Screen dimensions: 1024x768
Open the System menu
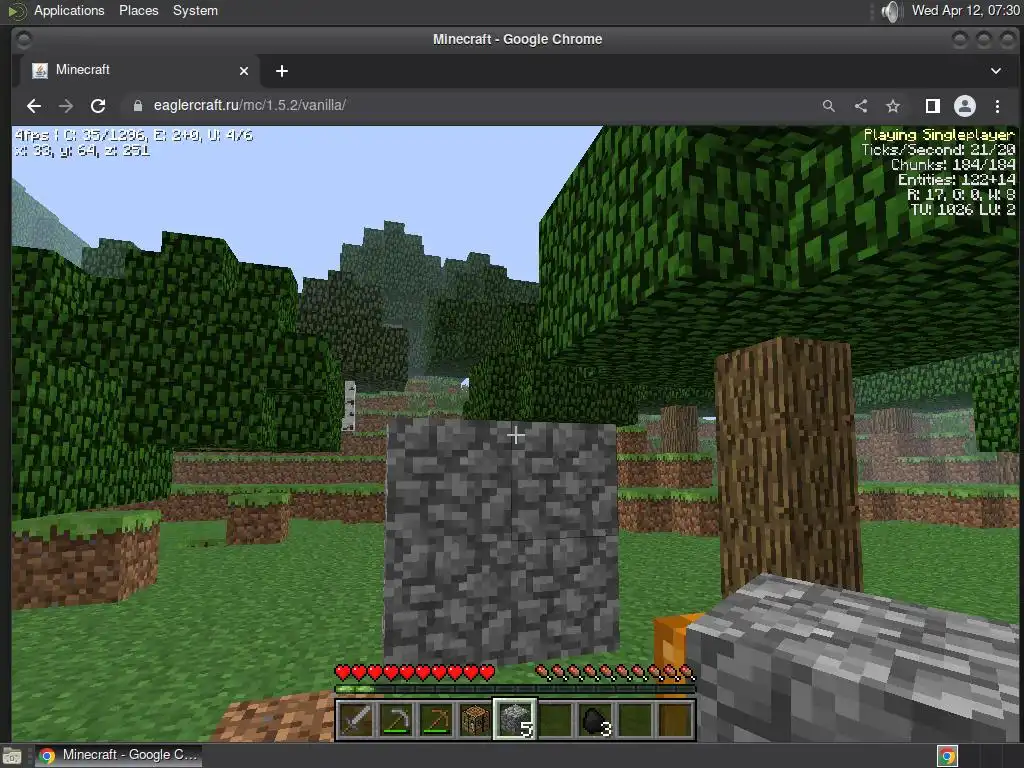195,10
